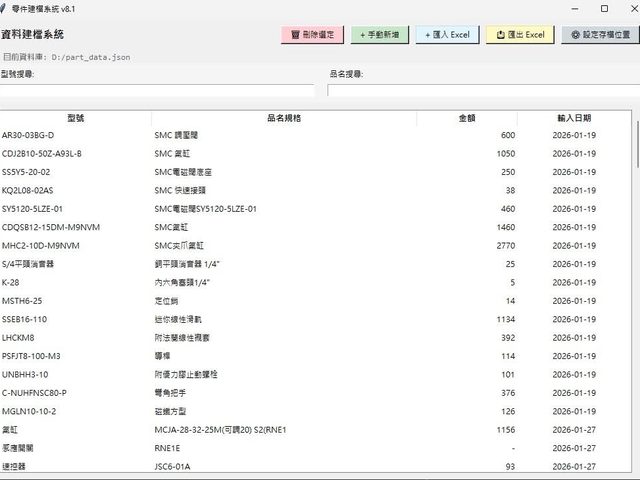Click the table vertical scrollbar thumb

coord(638,144)
